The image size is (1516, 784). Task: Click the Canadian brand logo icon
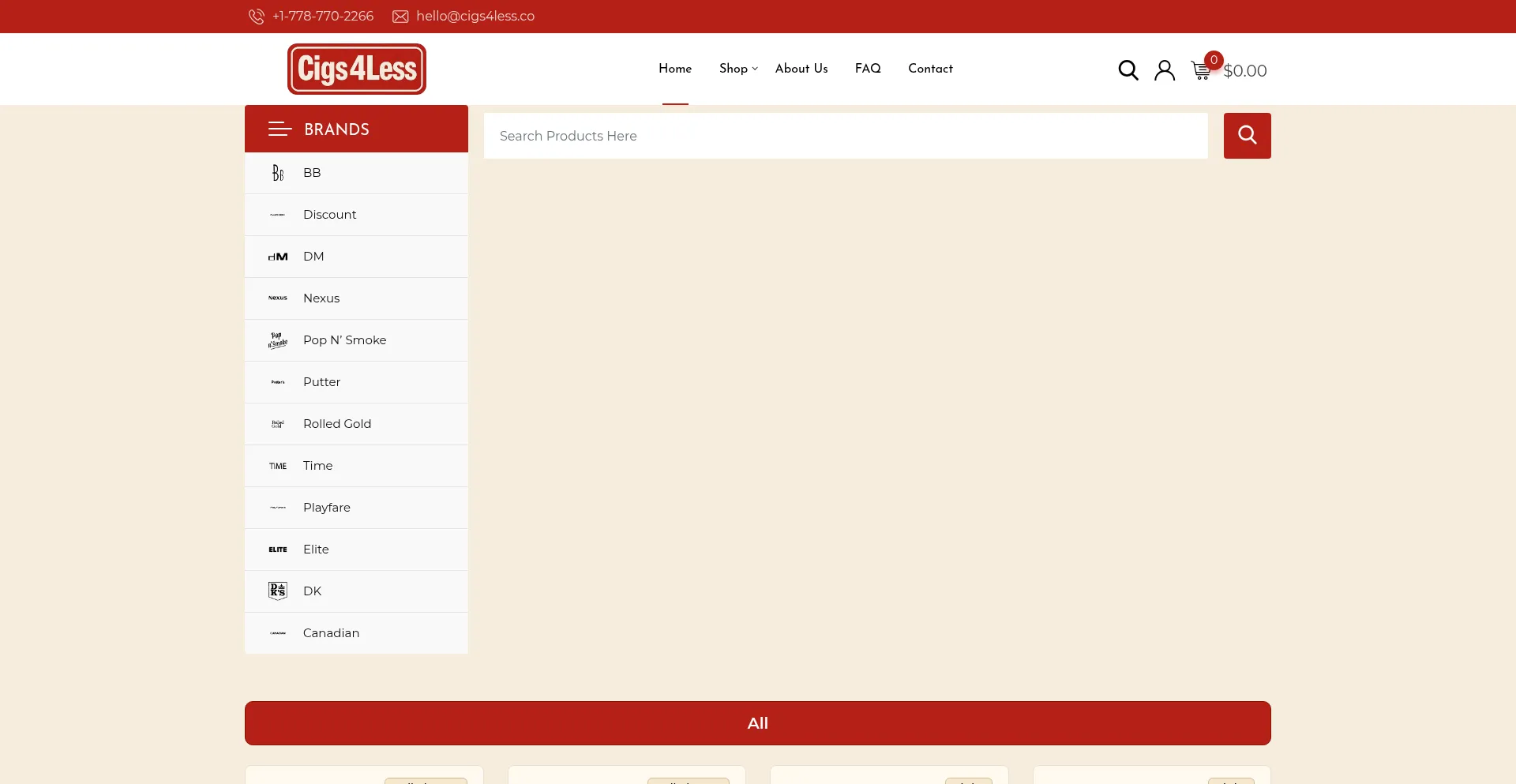tap(278, 633)
